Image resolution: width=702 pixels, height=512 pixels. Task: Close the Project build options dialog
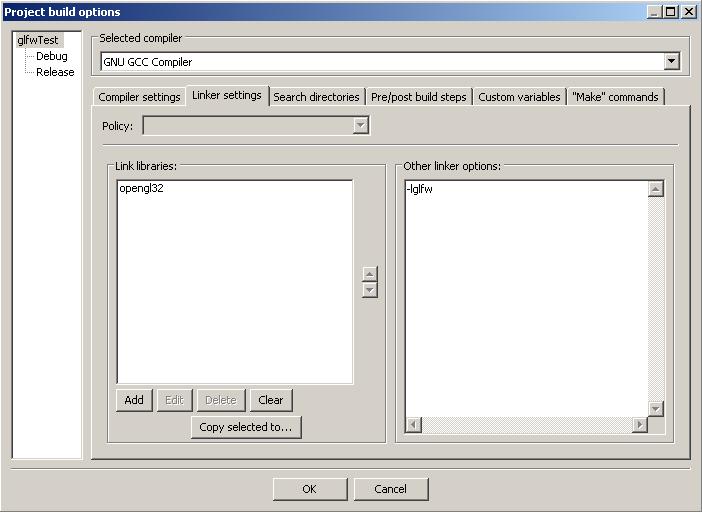689,12
